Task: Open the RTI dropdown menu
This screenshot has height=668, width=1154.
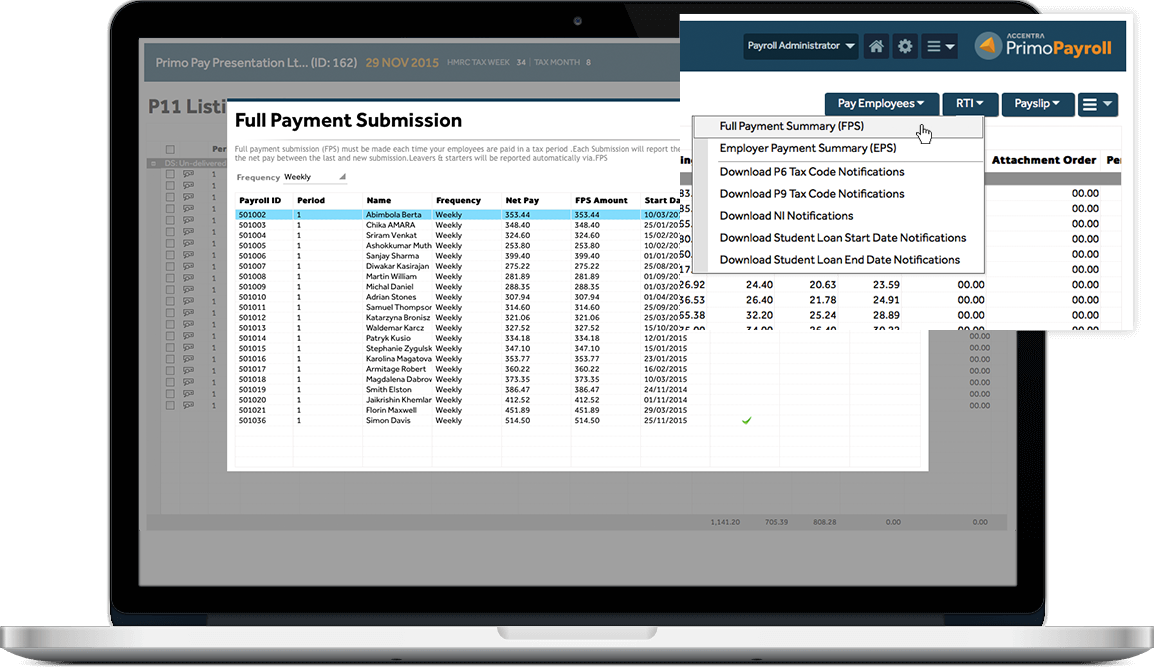Action: coord(970,104)
